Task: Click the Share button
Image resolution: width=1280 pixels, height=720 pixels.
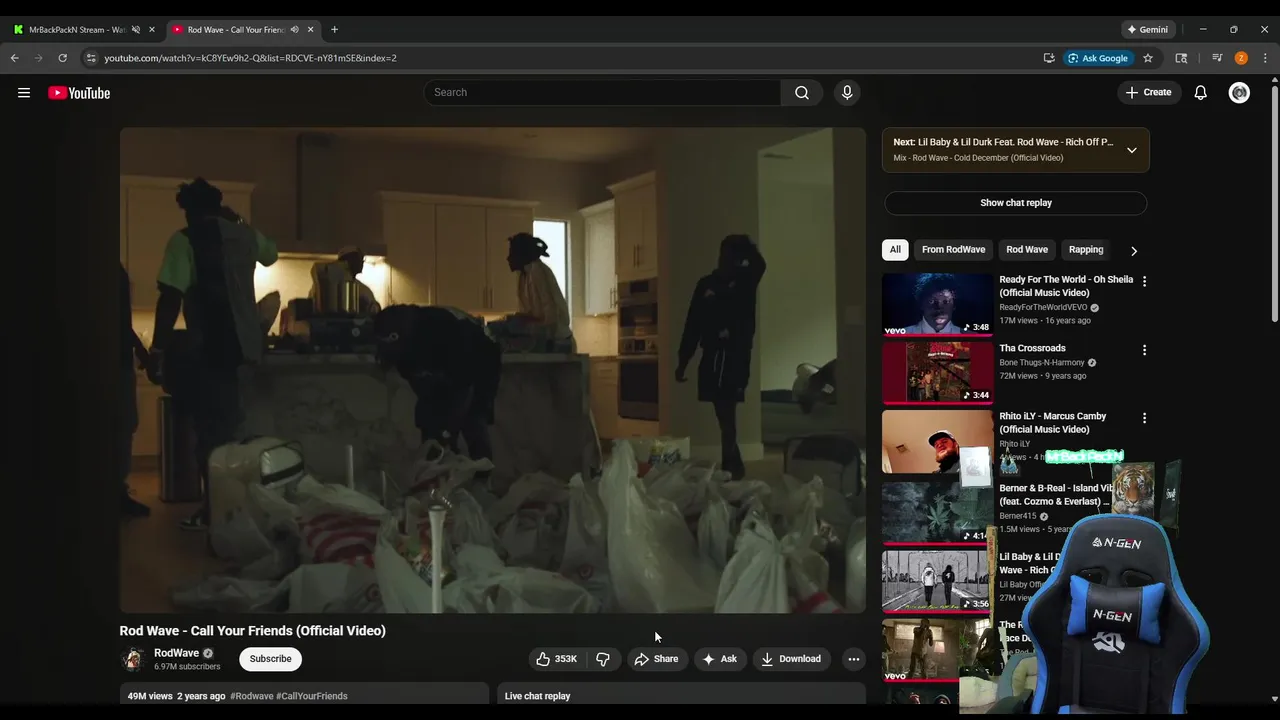Action: 657,659
